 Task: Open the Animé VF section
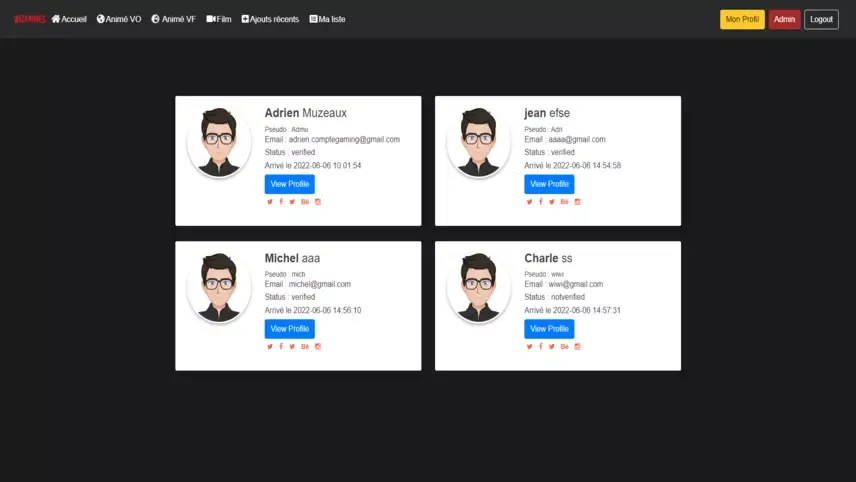pyautogui.click(x=174, y=19)
